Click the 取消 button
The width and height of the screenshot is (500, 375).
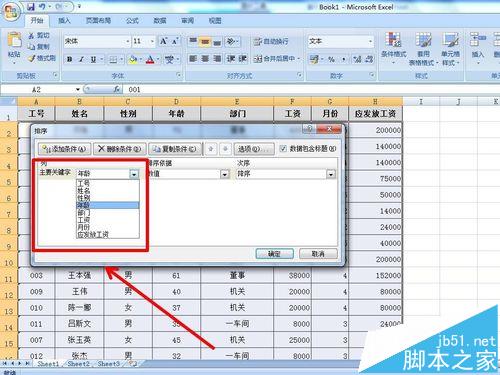(x=318, y=254)
